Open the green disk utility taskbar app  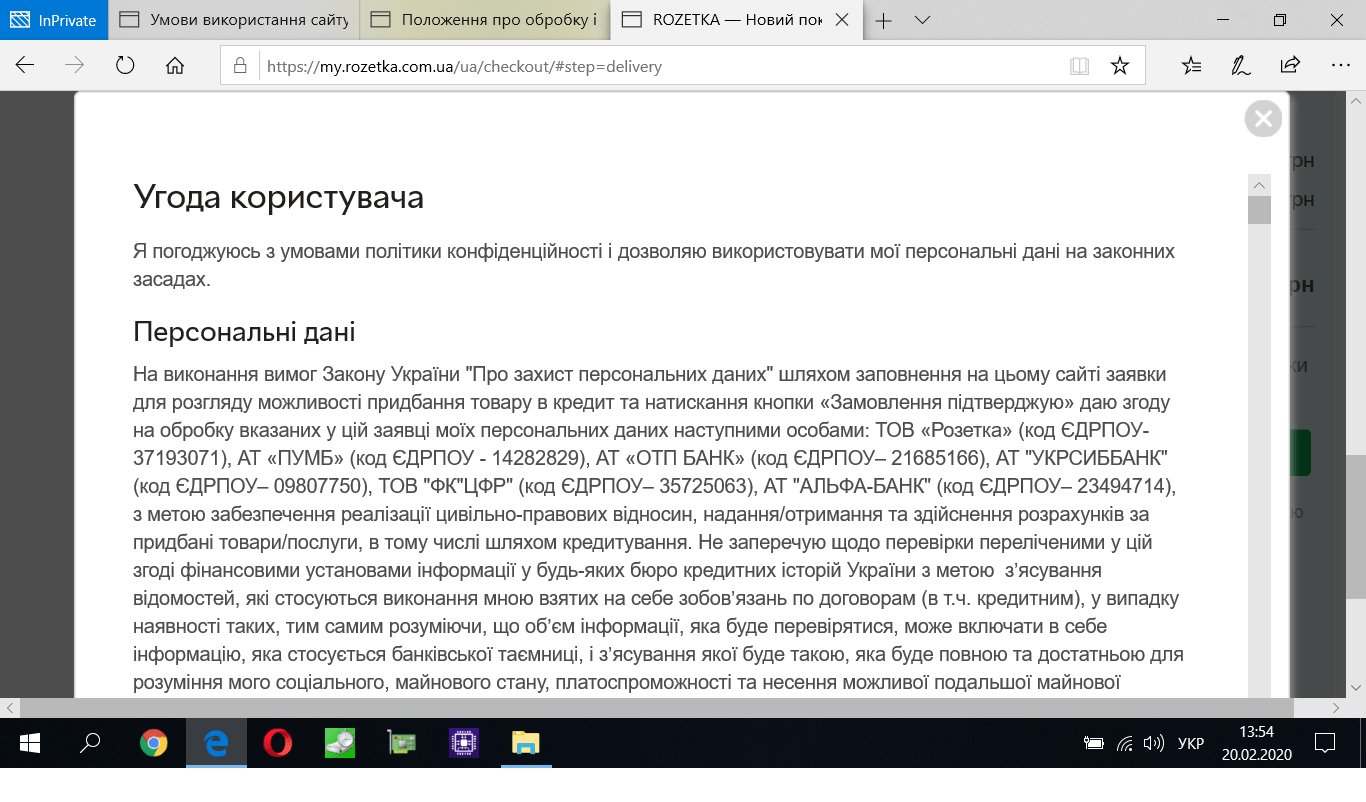tap(340, 743)
